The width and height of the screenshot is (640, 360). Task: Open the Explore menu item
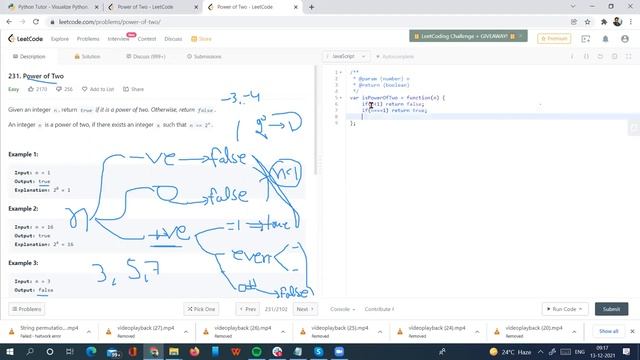(x=60, y=39)
